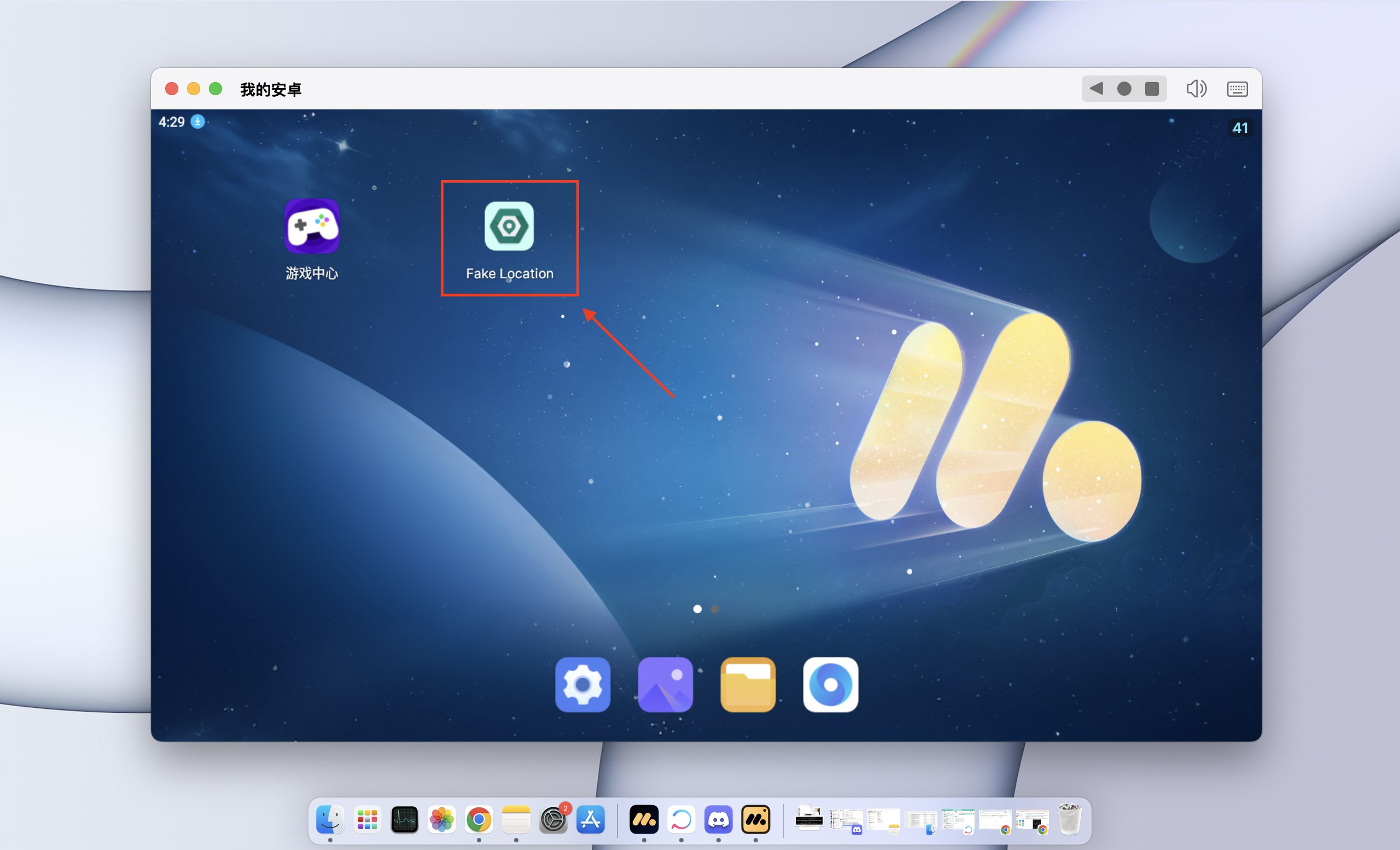Screen dimensions: 1400x850
Task: Open the Trash in the dock
Action: [x=1069, y=819]
